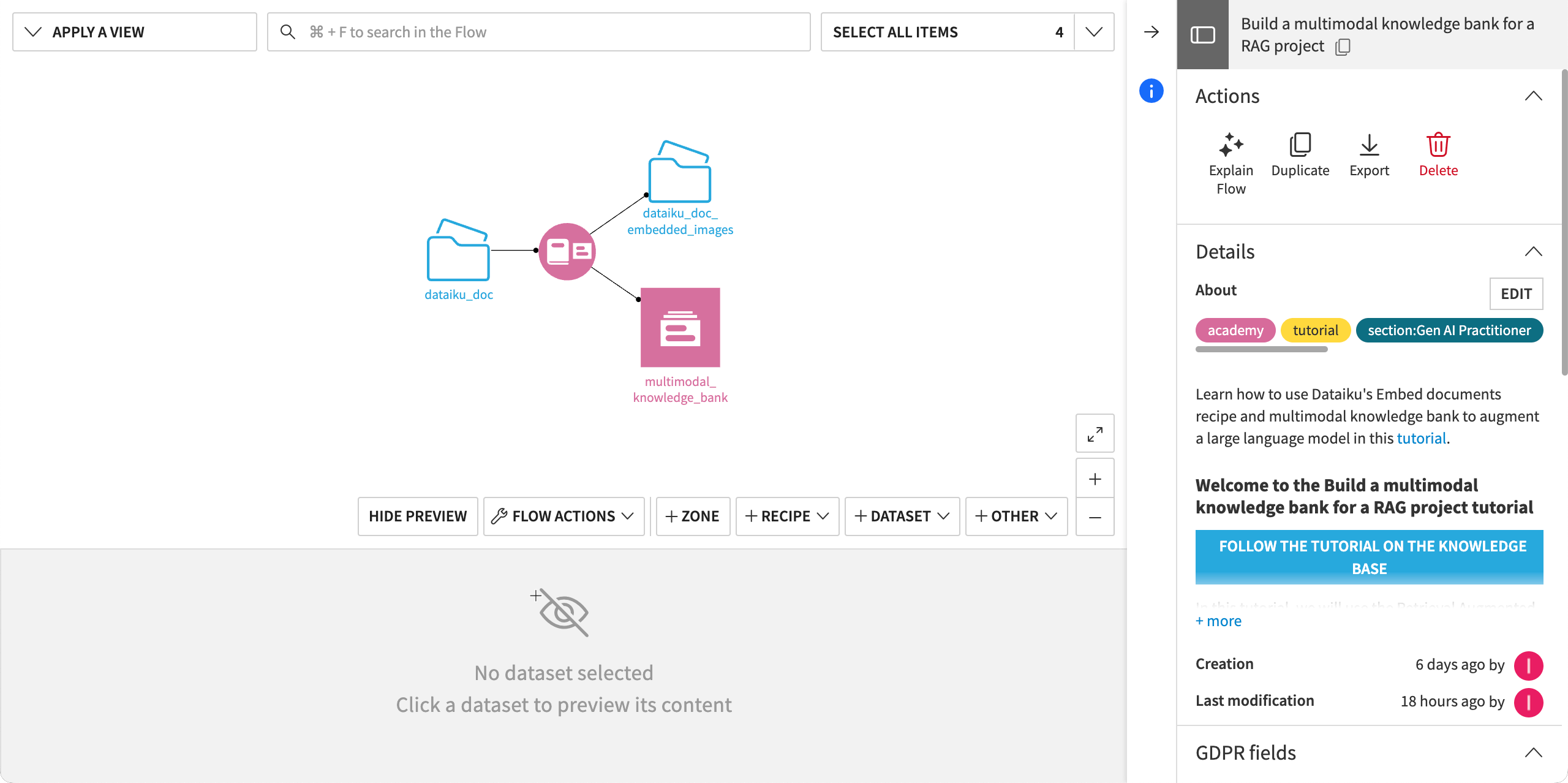Screen dimensions: 1568x783
Task: Zoom in the flow with plus button
Action: pos(1095,478)
